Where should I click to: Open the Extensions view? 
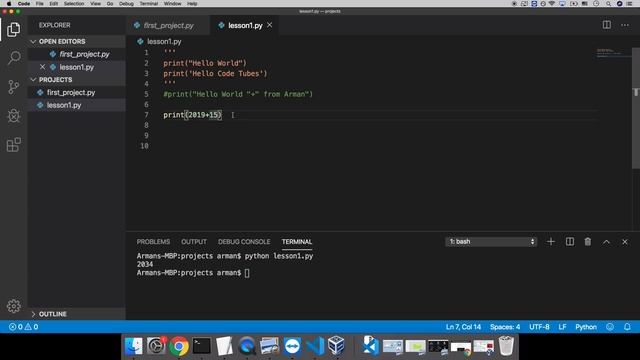[x=13, y=144]
